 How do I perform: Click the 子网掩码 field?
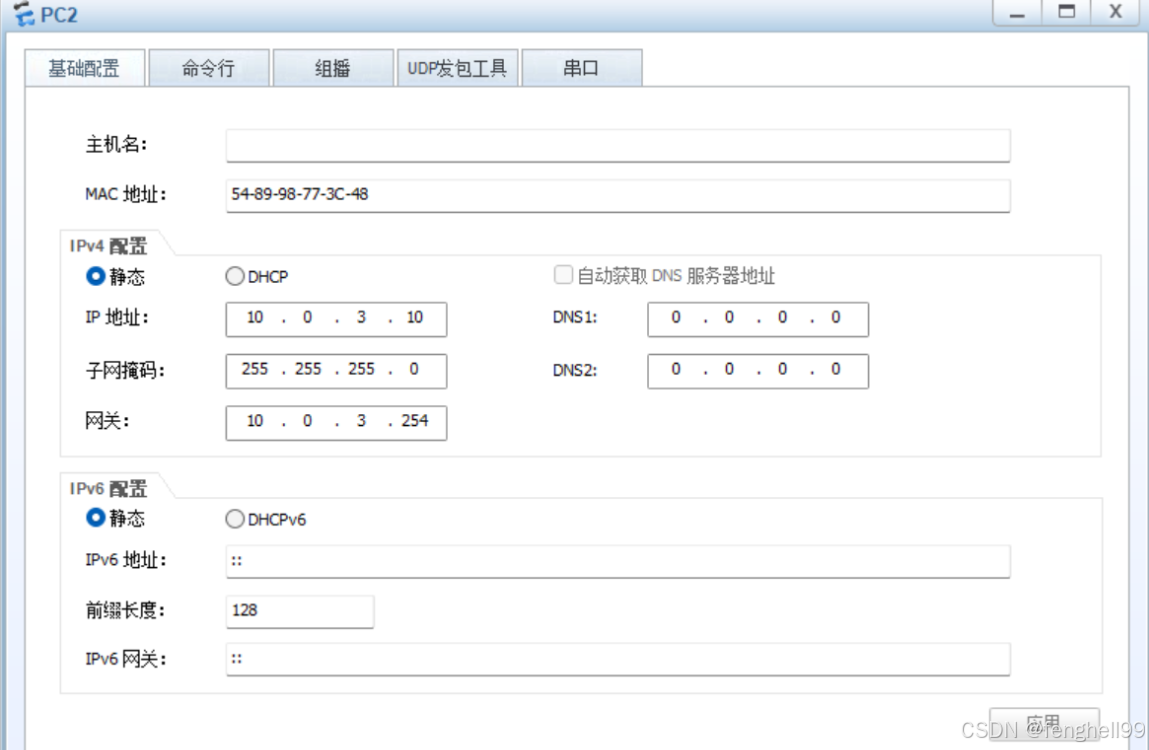click(336, 371)
